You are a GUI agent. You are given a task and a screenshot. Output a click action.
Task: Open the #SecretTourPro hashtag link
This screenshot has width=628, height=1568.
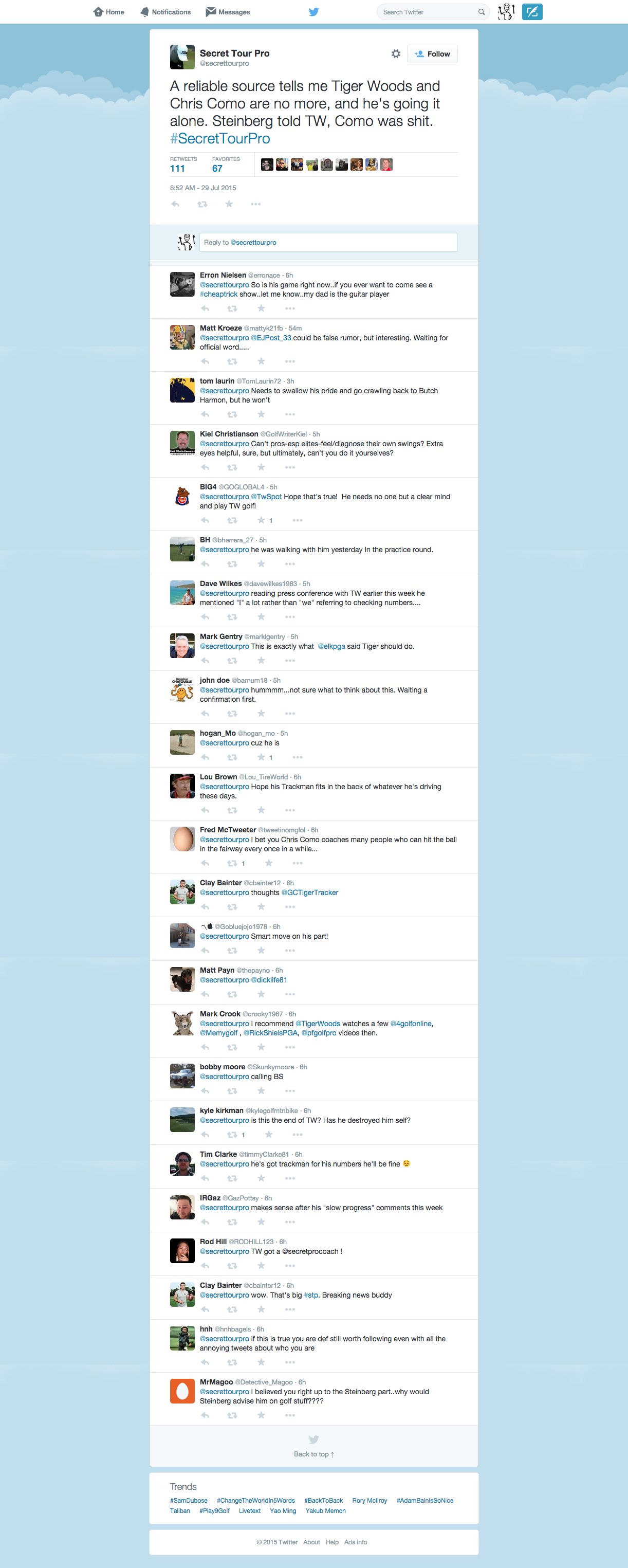pyautogui.click(x=219, y=139)
